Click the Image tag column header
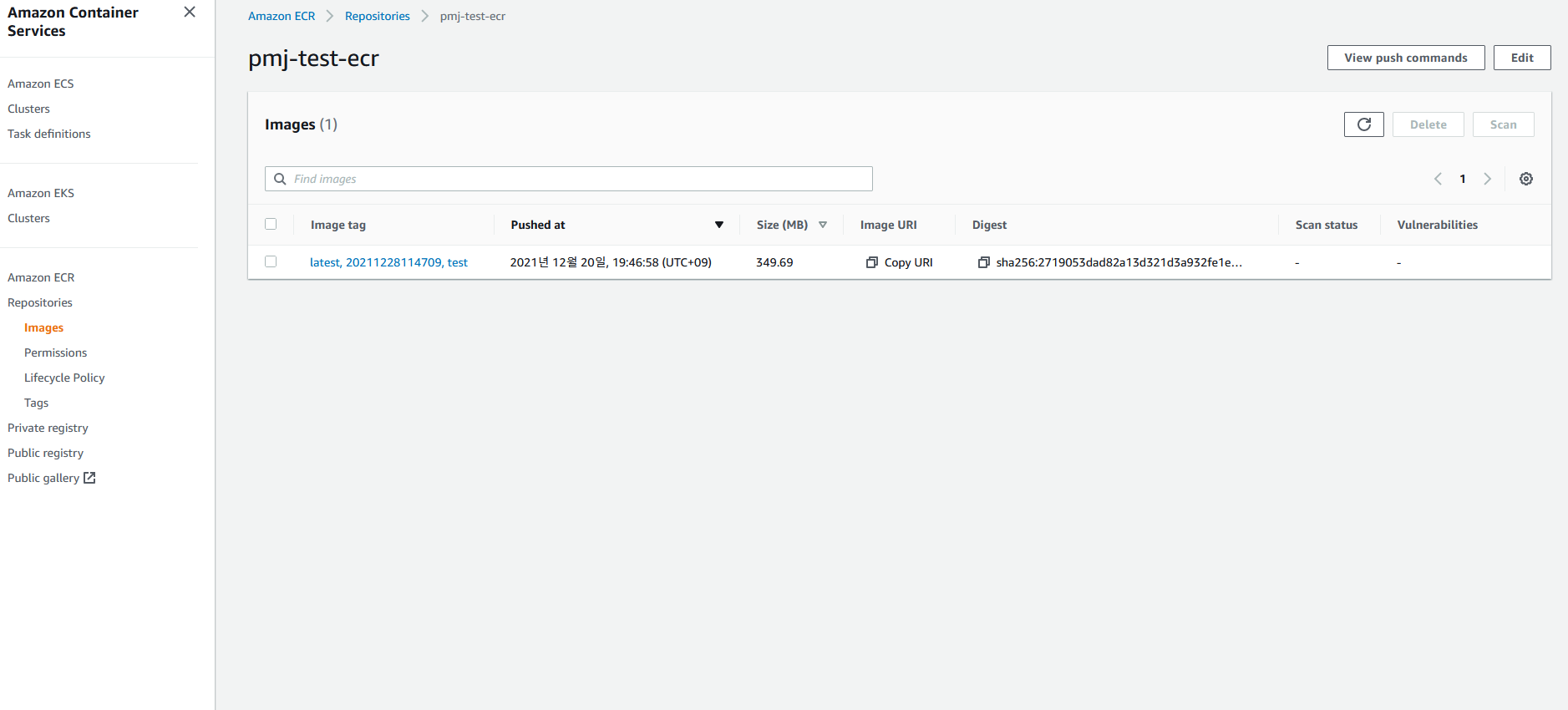This screenshot has height=710, width=1568. tap(338, 225)
